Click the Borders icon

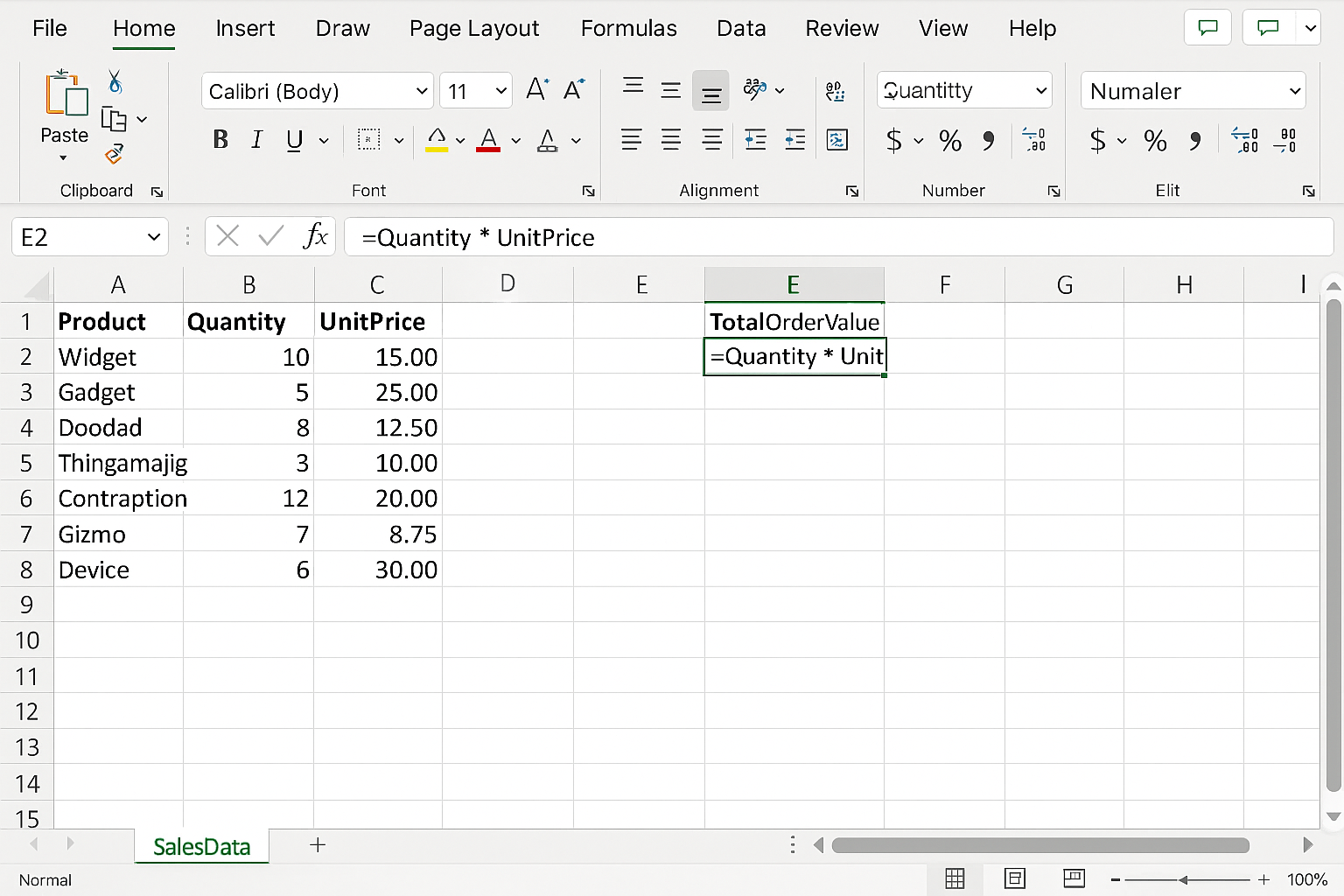(369, 140)
